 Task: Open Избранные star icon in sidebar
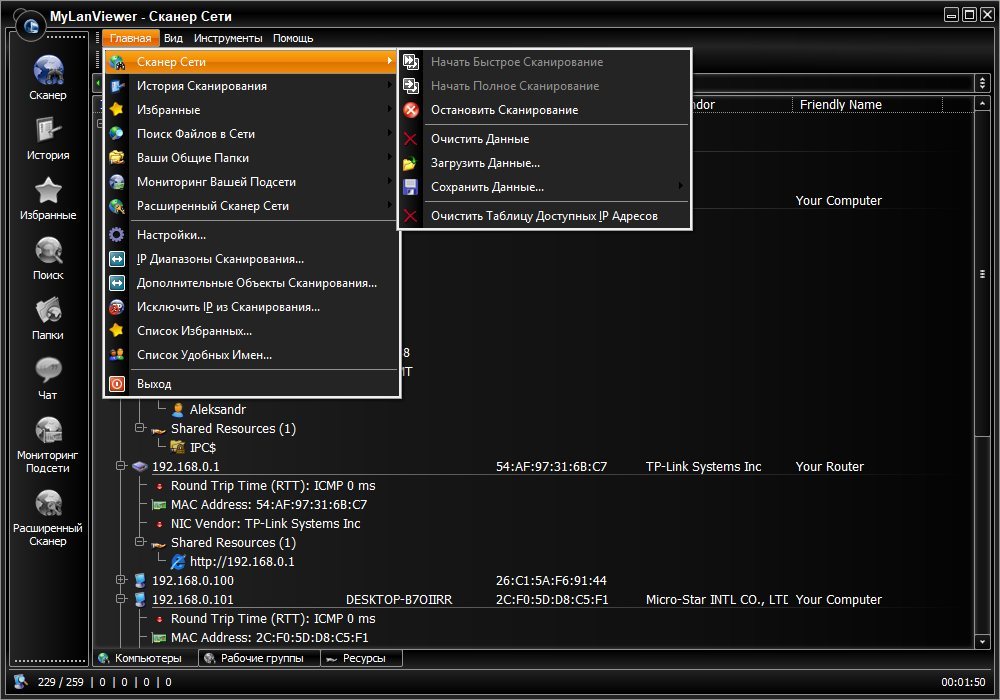point(48,196)
